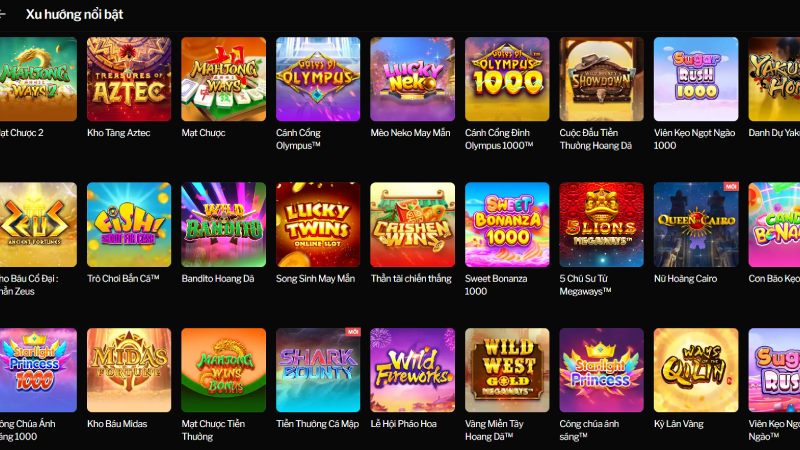Open 5 Lions Megaways game tile
Image resolution: width=800 pixels, height=450 pixels.
[x=602, y=224]
